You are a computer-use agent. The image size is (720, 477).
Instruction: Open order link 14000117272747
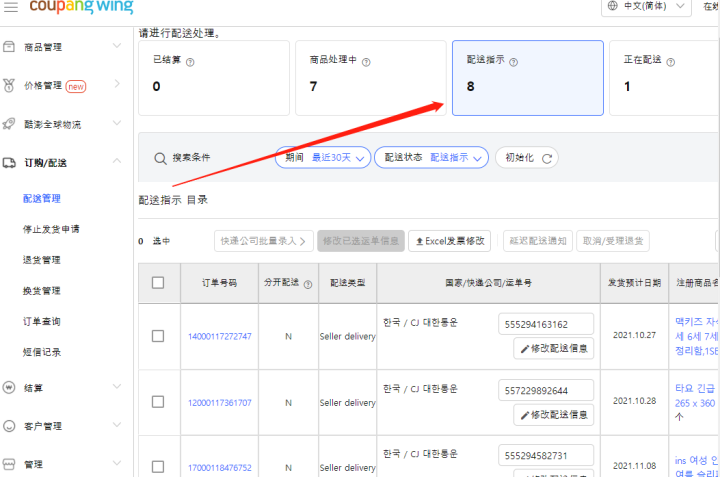coord(219,337)
